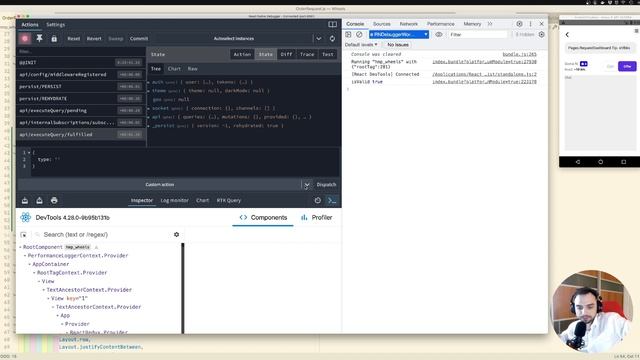Open the Trace inspector tab
The image size is (640, 360).
point(307,54)
